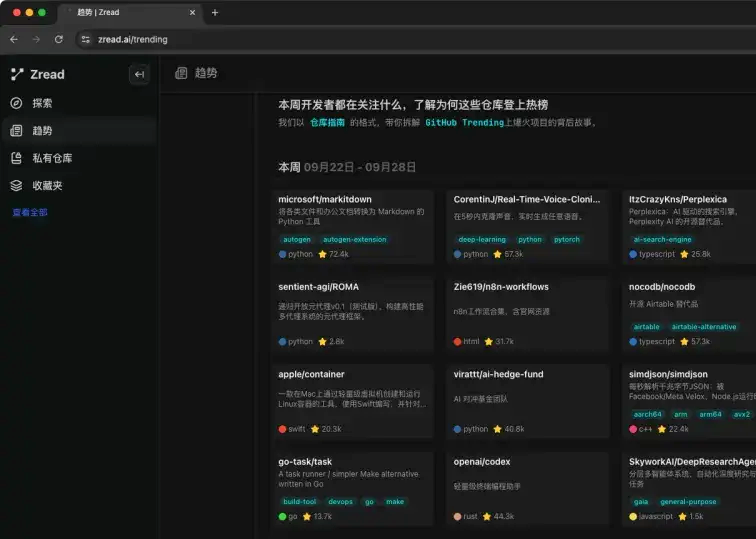Click rust language dot on openai/codex
The width and height of the screenshot is (756, 539).
(458, 516)
